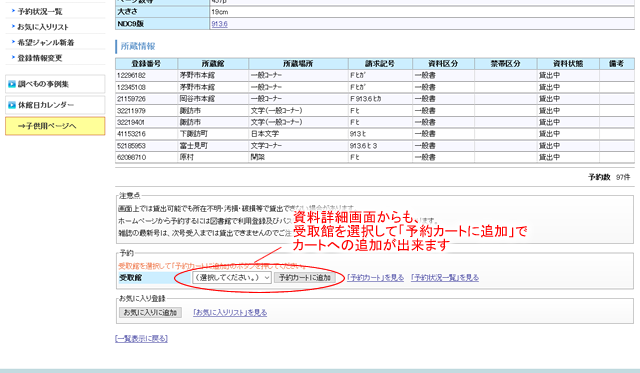
Task: Click the 登録番号 column header
Action: tap(147, 64)
